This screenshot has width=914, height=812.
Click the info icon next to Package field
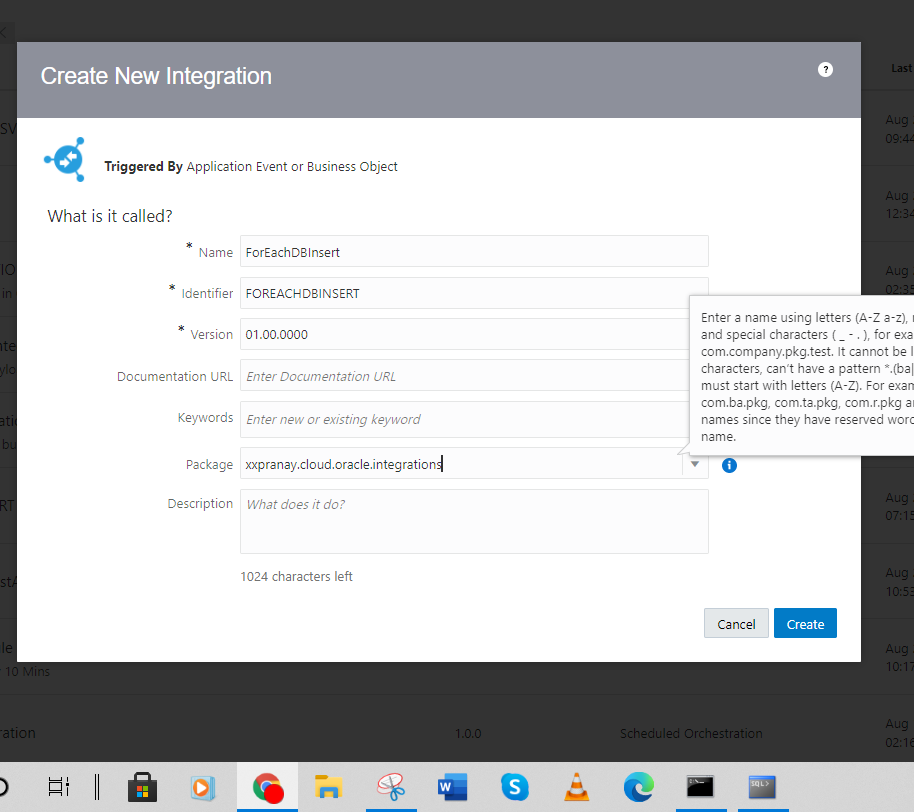tap(729, 465)
